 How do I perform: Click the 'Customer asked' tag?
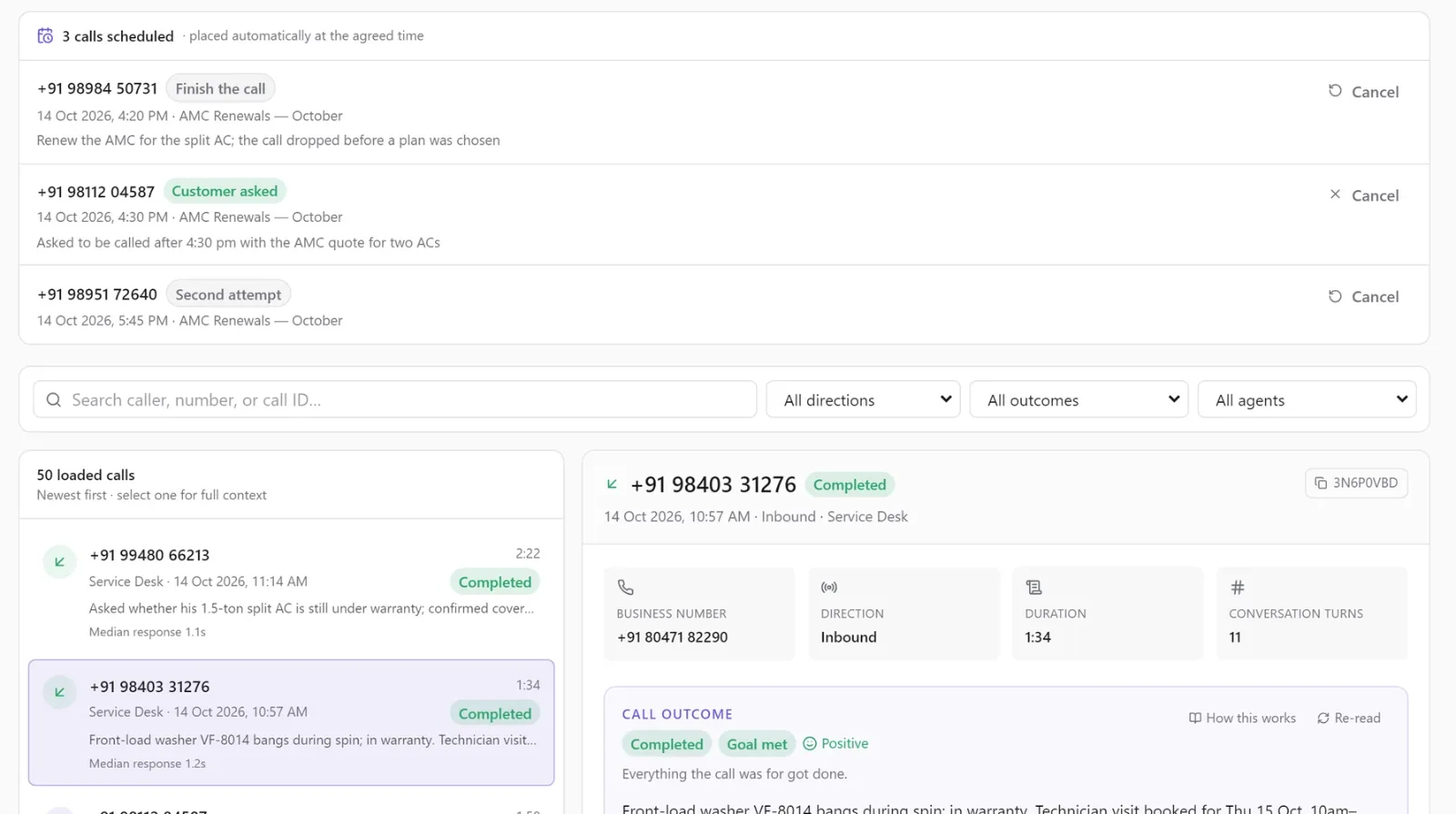[x=225, y=191]
